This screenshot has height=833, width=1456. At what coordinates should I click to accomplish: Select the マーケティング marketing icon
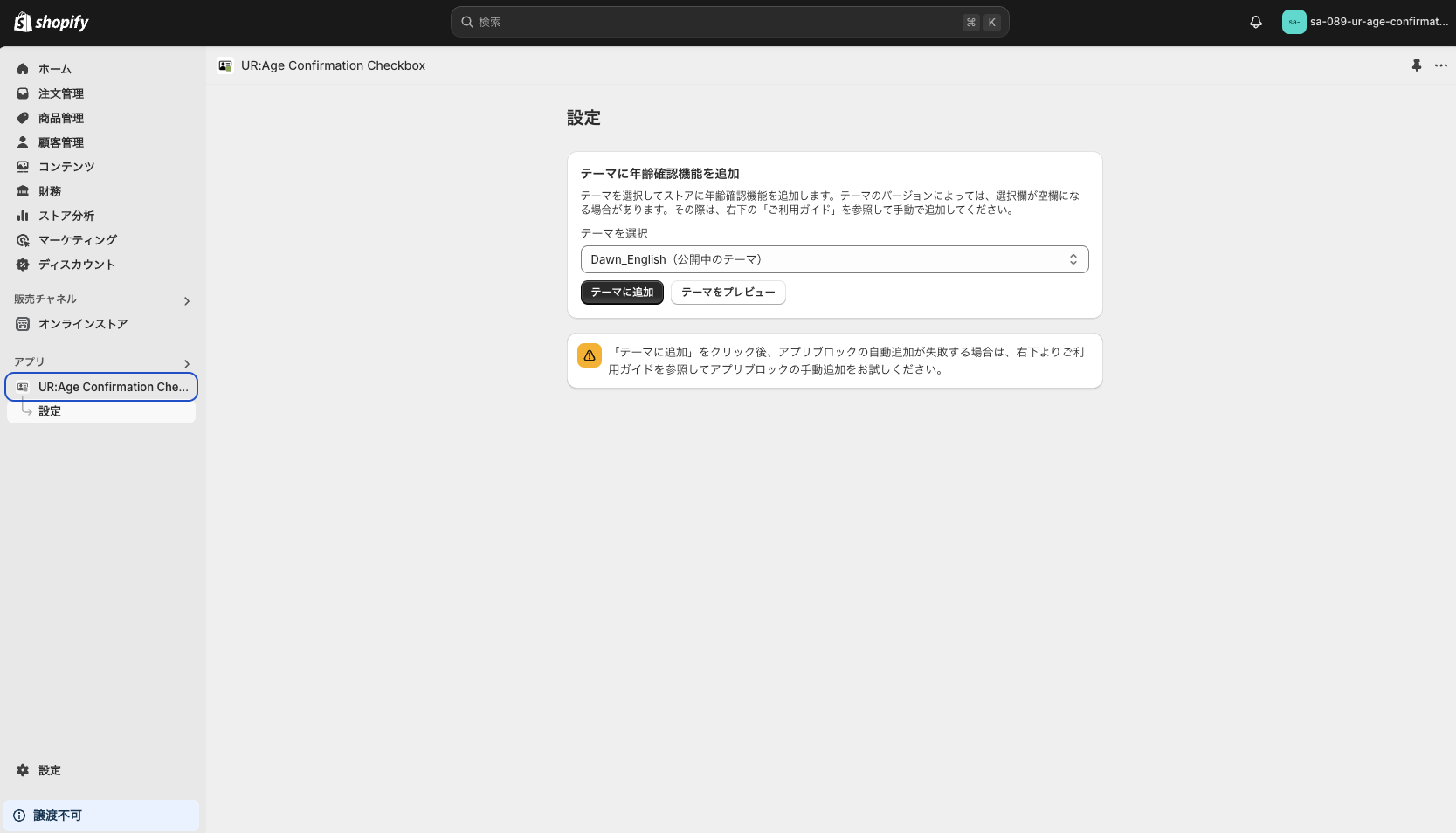(22, 240)
